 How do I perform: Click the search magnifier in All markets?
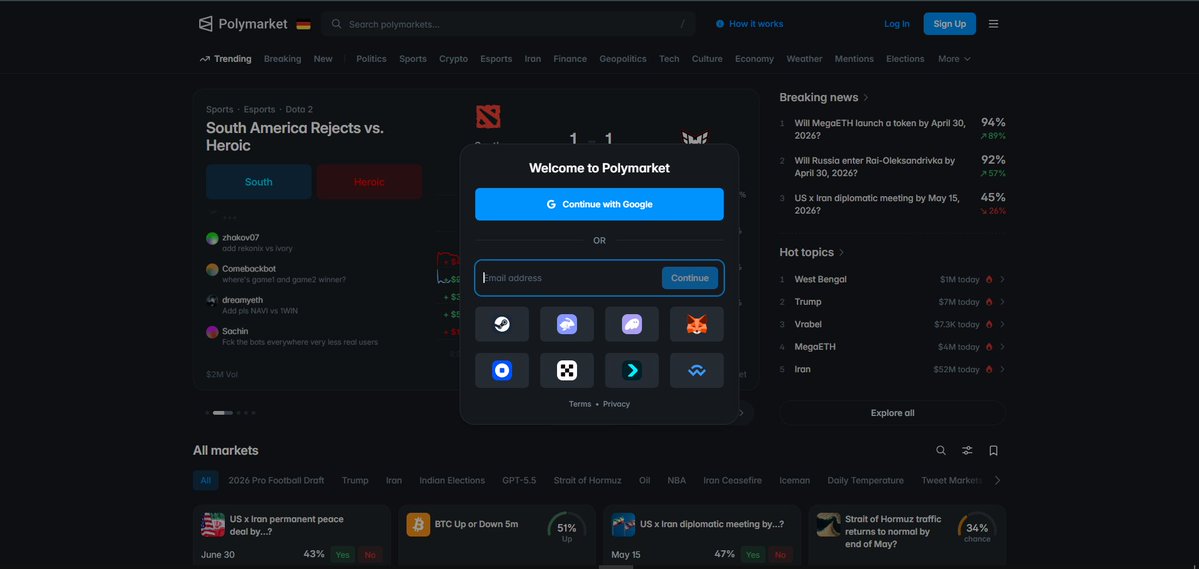(x=941, y=450)
